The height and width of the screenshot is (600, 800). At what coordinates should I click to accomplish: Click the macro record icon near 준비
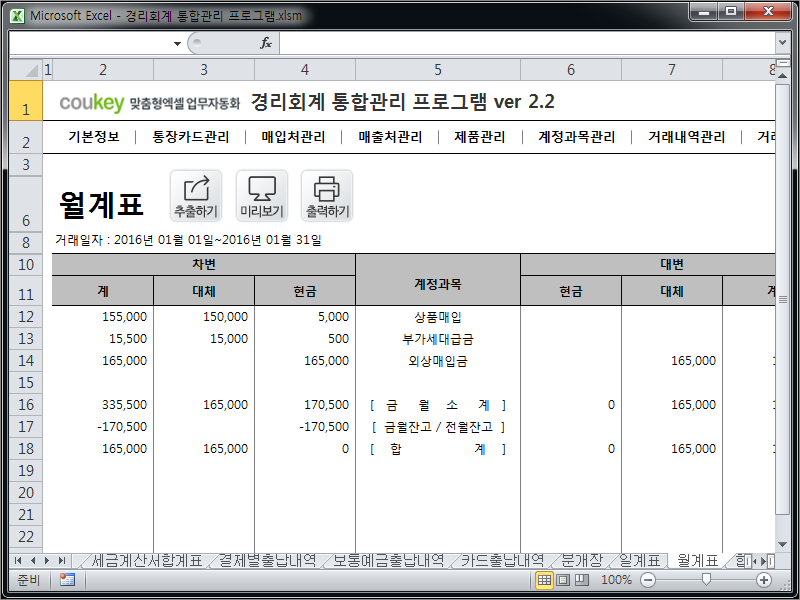tap(66, 581)
